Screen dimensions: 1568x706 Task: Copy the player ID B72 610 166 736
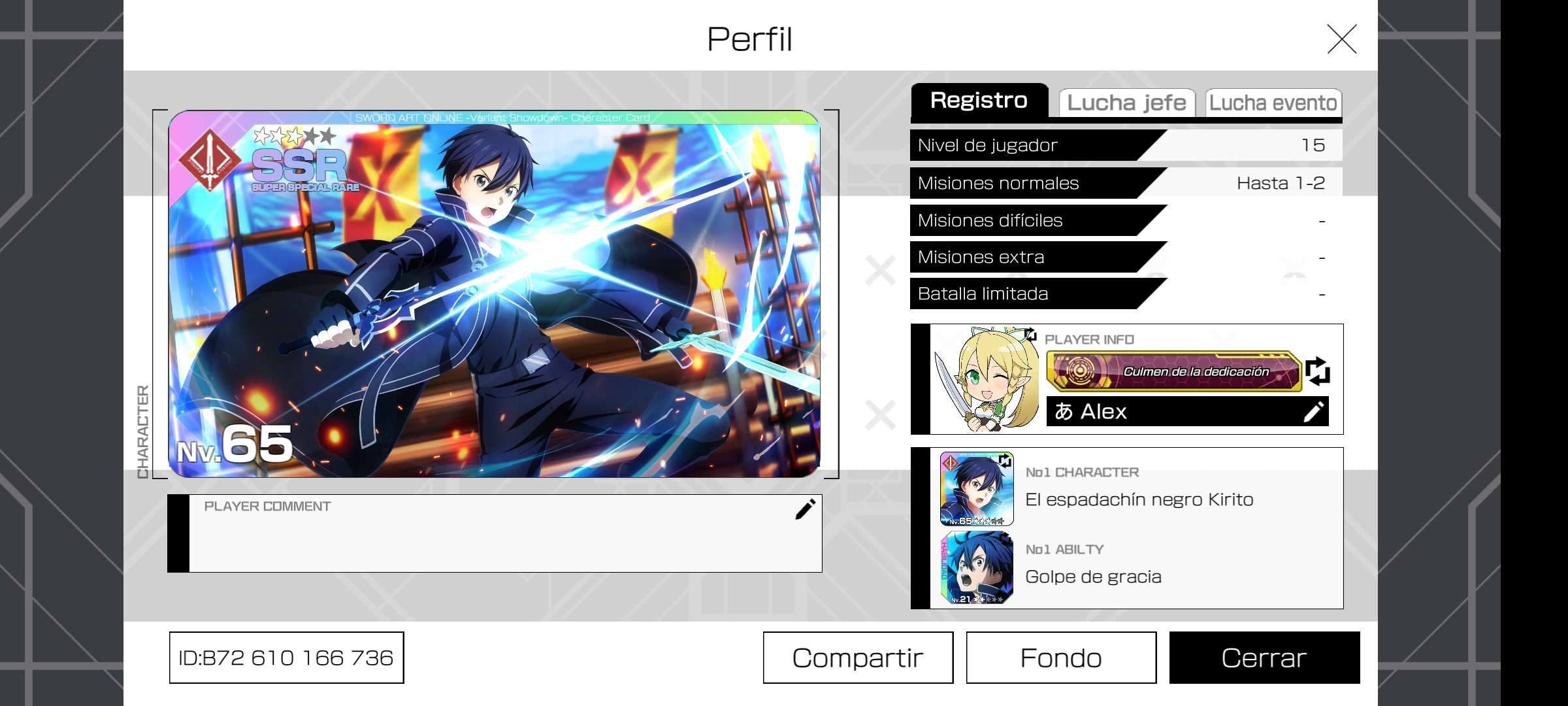[x=286, y=658]
